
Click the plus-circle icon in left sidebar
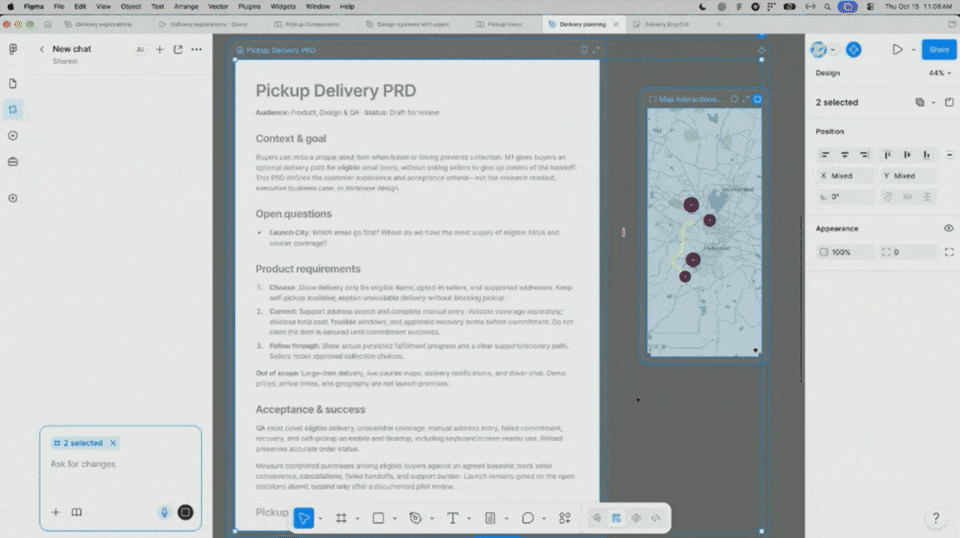[13, 136]
